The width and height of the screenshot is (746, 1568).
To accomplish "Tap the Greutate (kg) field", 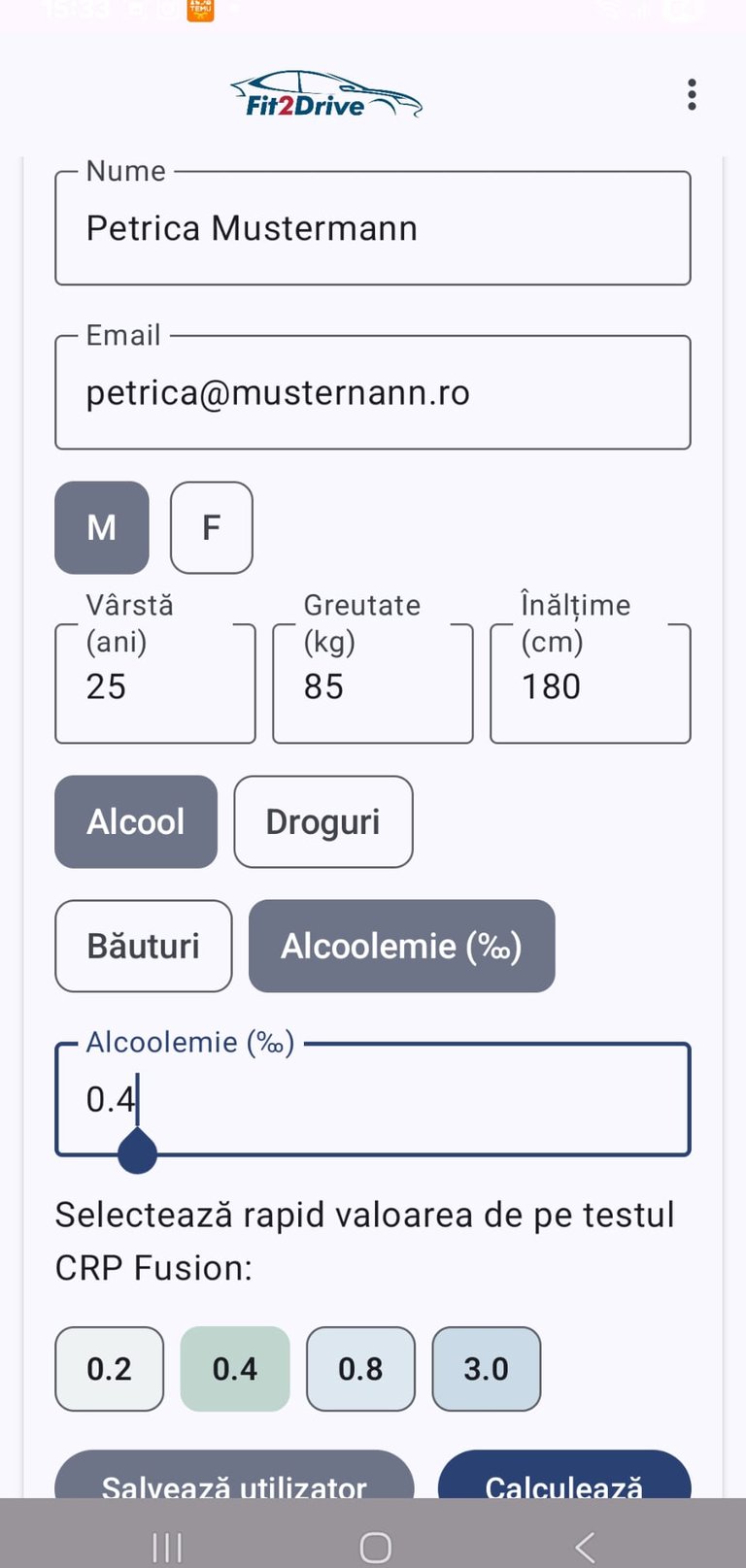I will tap(373, 685).
